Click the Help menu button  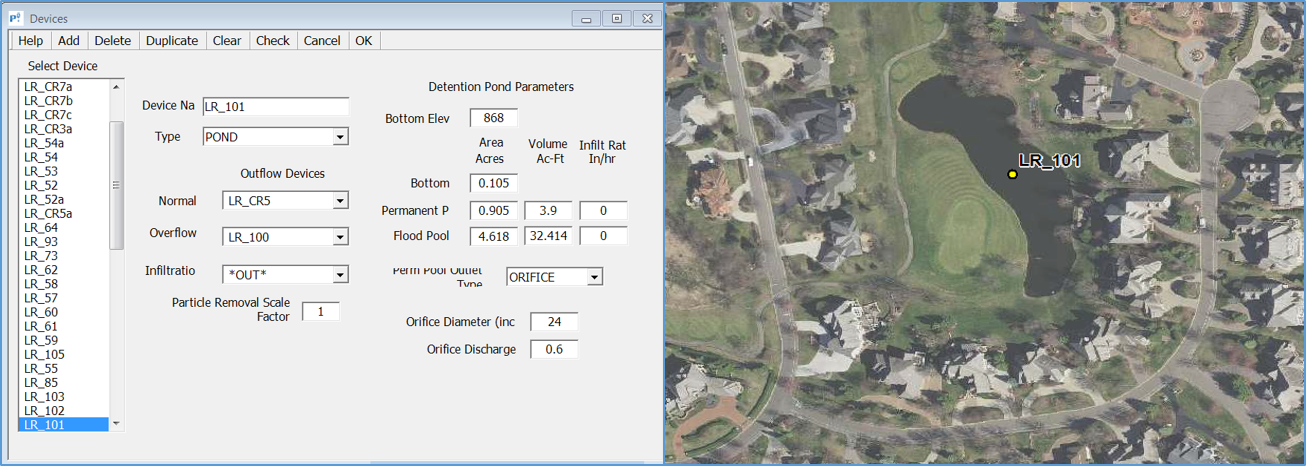click(31, 41)
